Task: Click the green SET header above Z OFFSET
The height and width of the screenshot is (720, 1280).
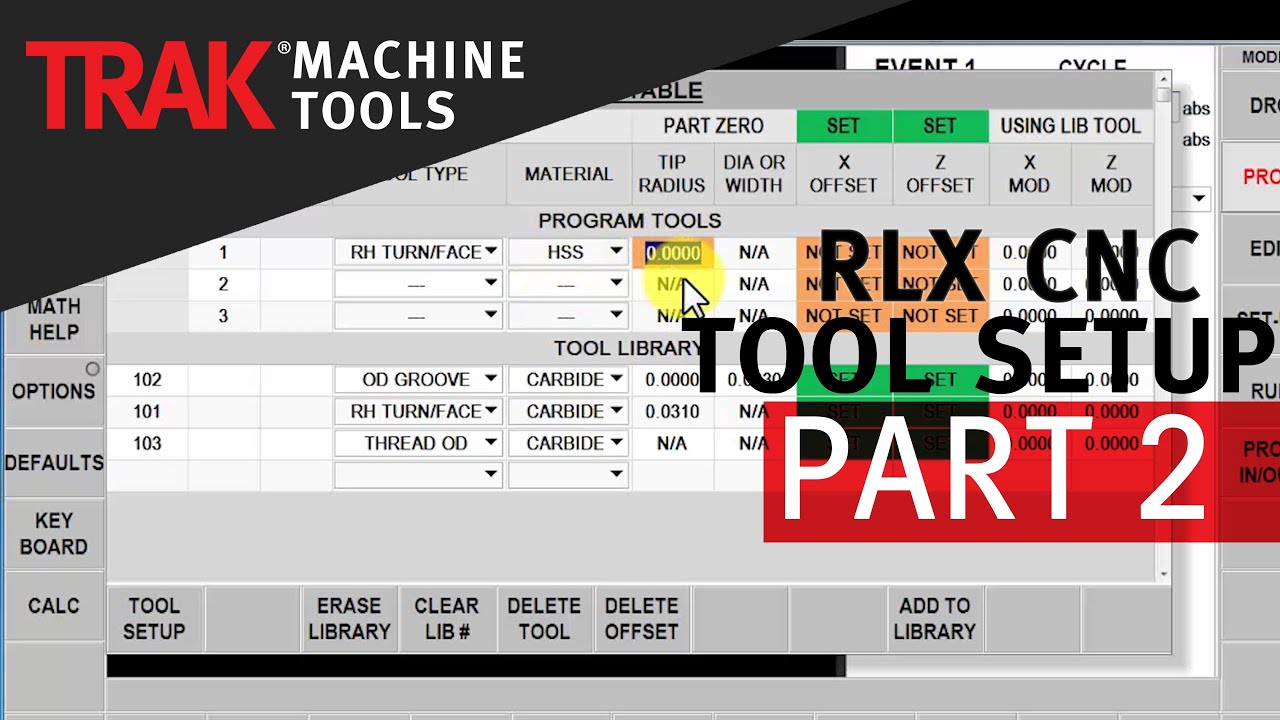Action: click(x=939, y=126)
